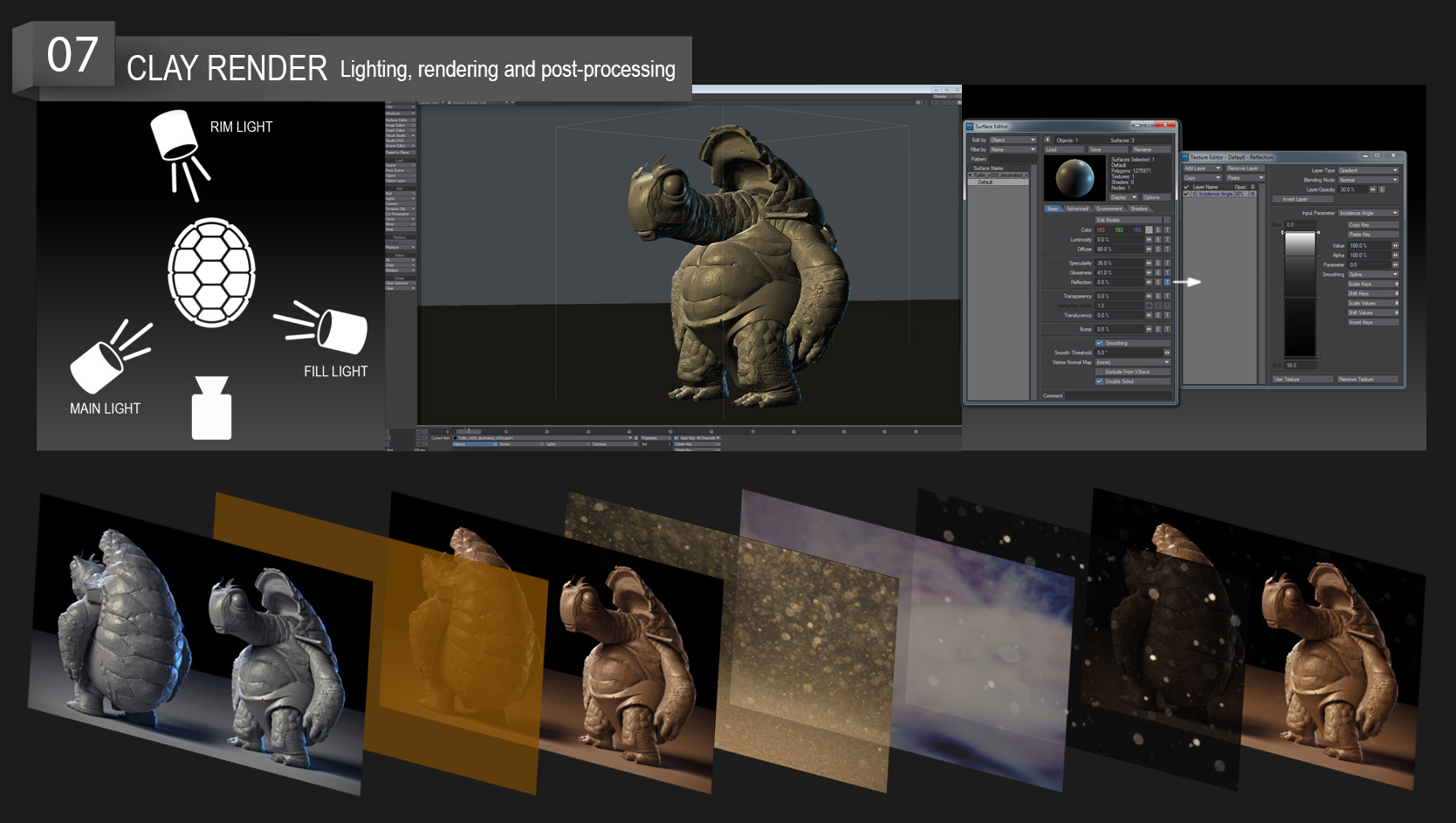Screen dimensions: 1456x823
Task: Click the Remove Texture button
Action: (x=1368, y=379)
